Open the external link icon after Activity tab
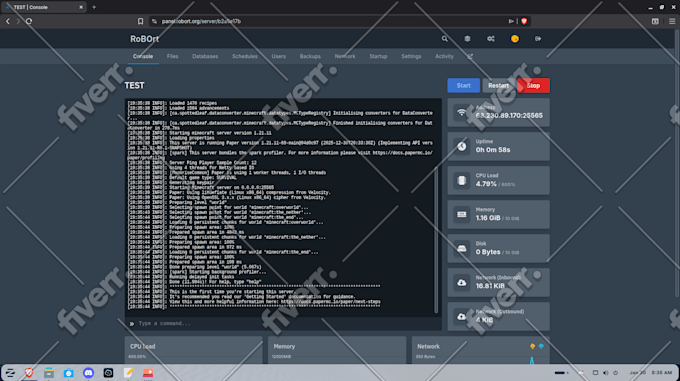Viewport: 680px width, 381px height. 470,56
